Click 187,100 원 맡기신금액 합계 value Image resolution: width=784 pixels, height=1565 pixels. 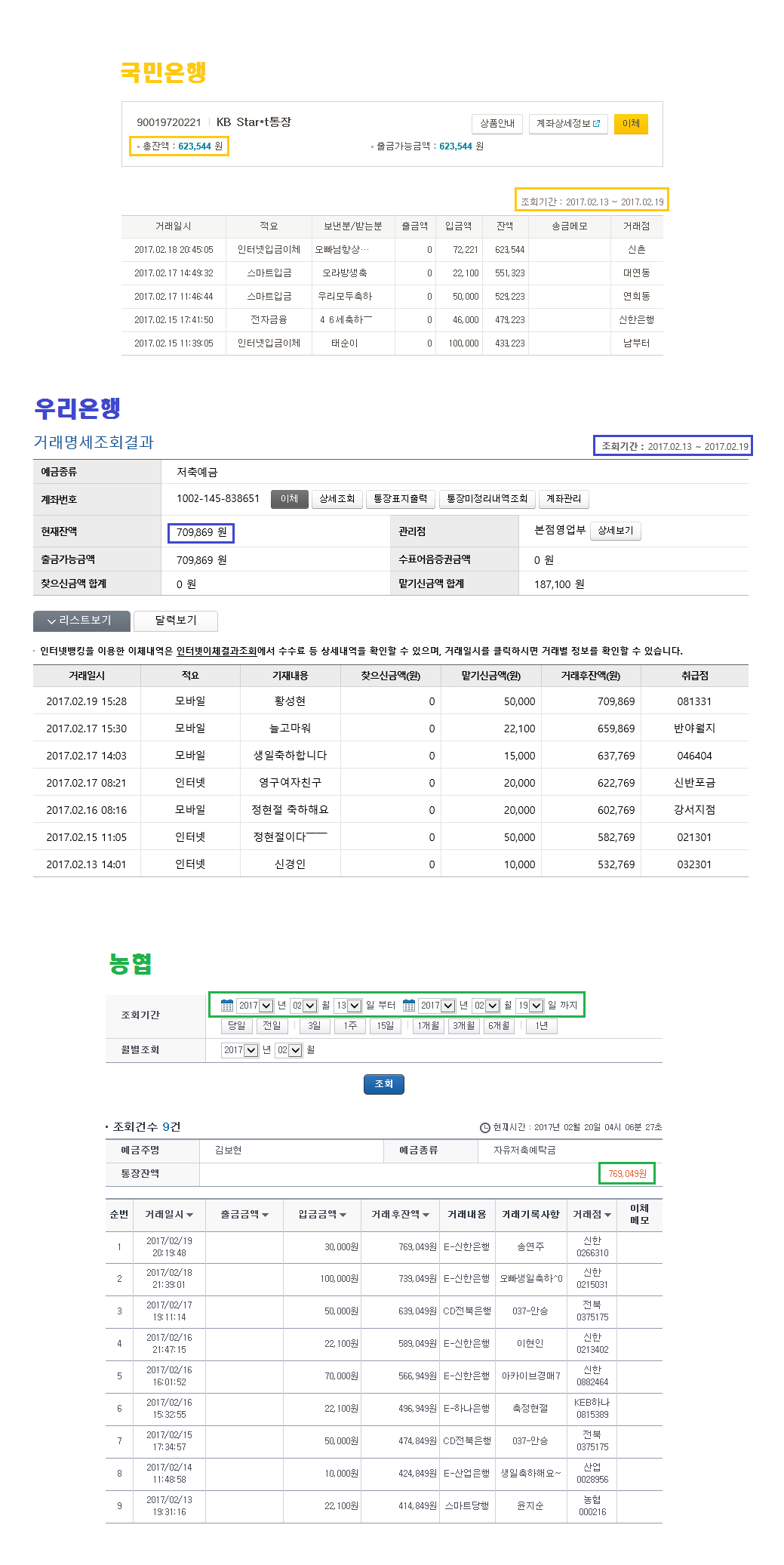[559, 584]
